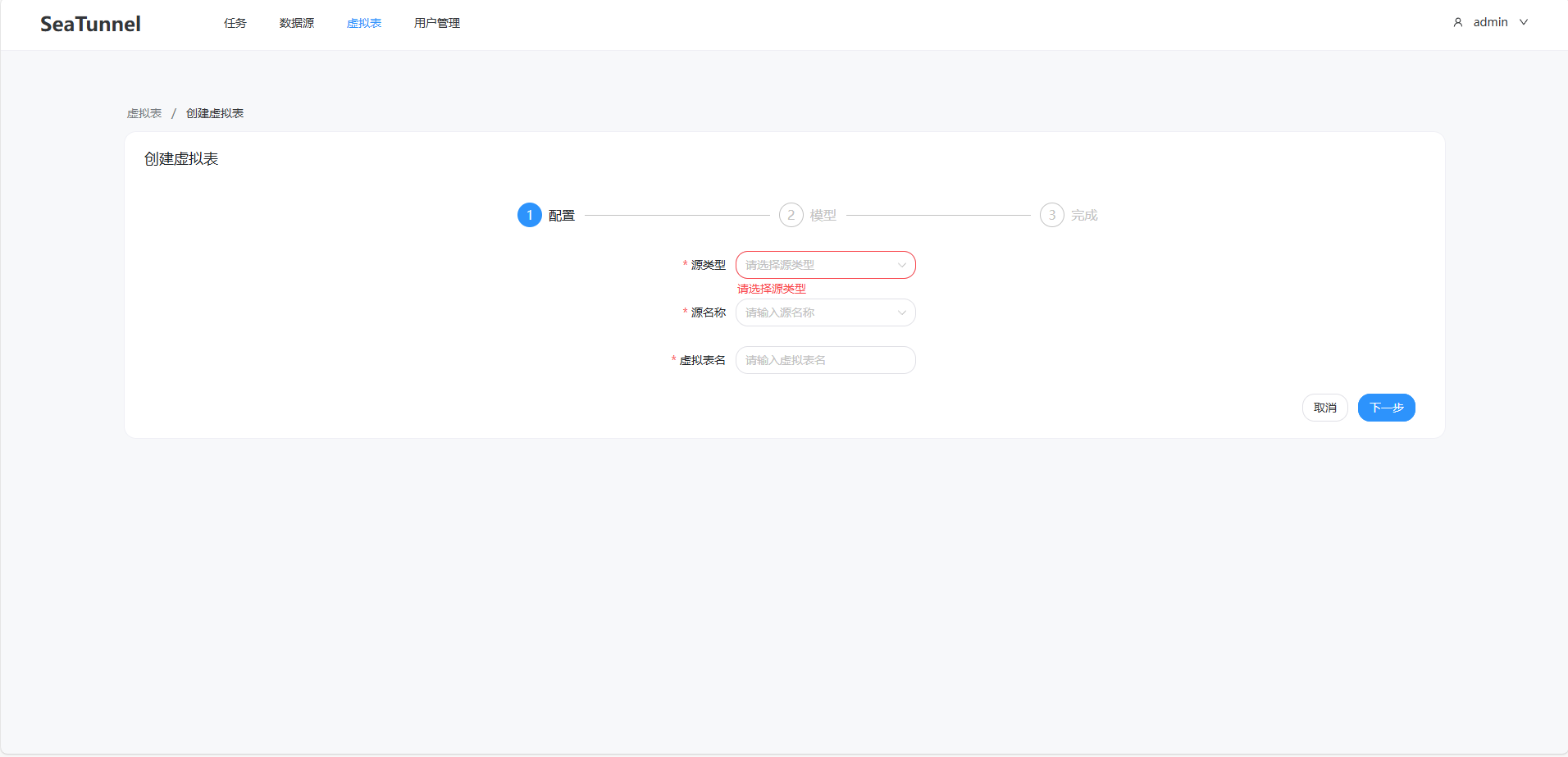Click the 创建虚拟表 breadcrumb item

215,113
